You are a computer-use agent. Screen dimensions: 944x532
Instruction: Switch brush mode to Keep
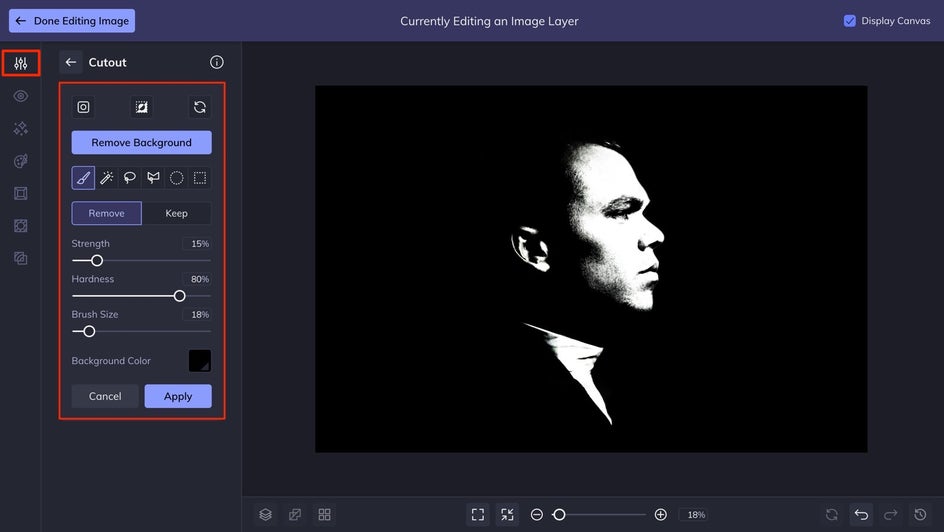(176, 214)
